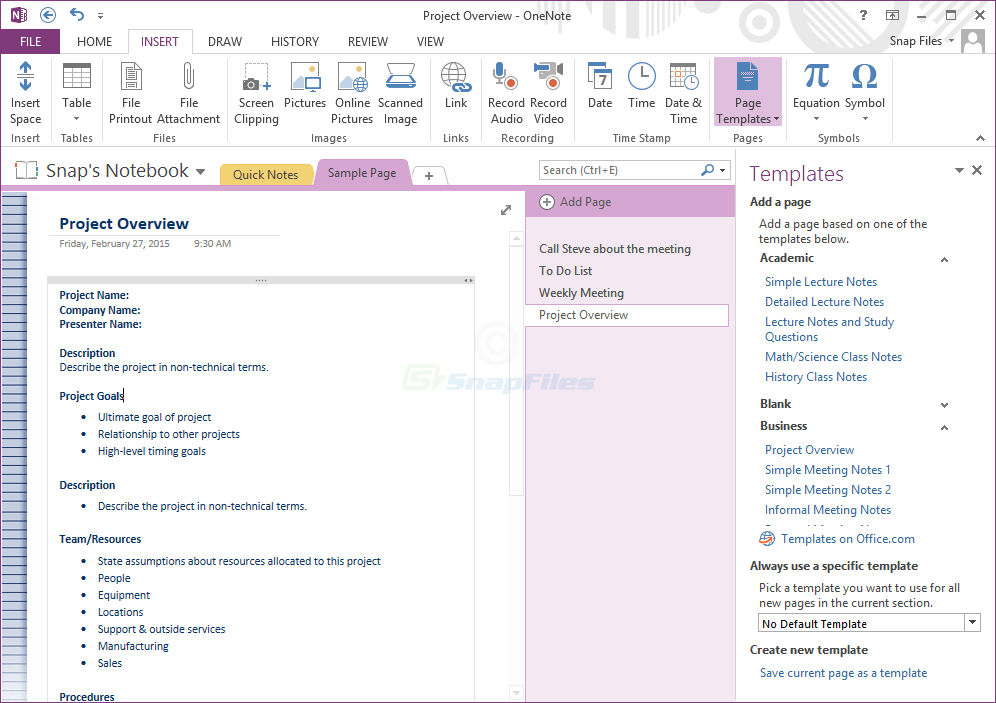996x703 pixels.
Task: Click the Back arrow in title bar
Action: (48, 15)
